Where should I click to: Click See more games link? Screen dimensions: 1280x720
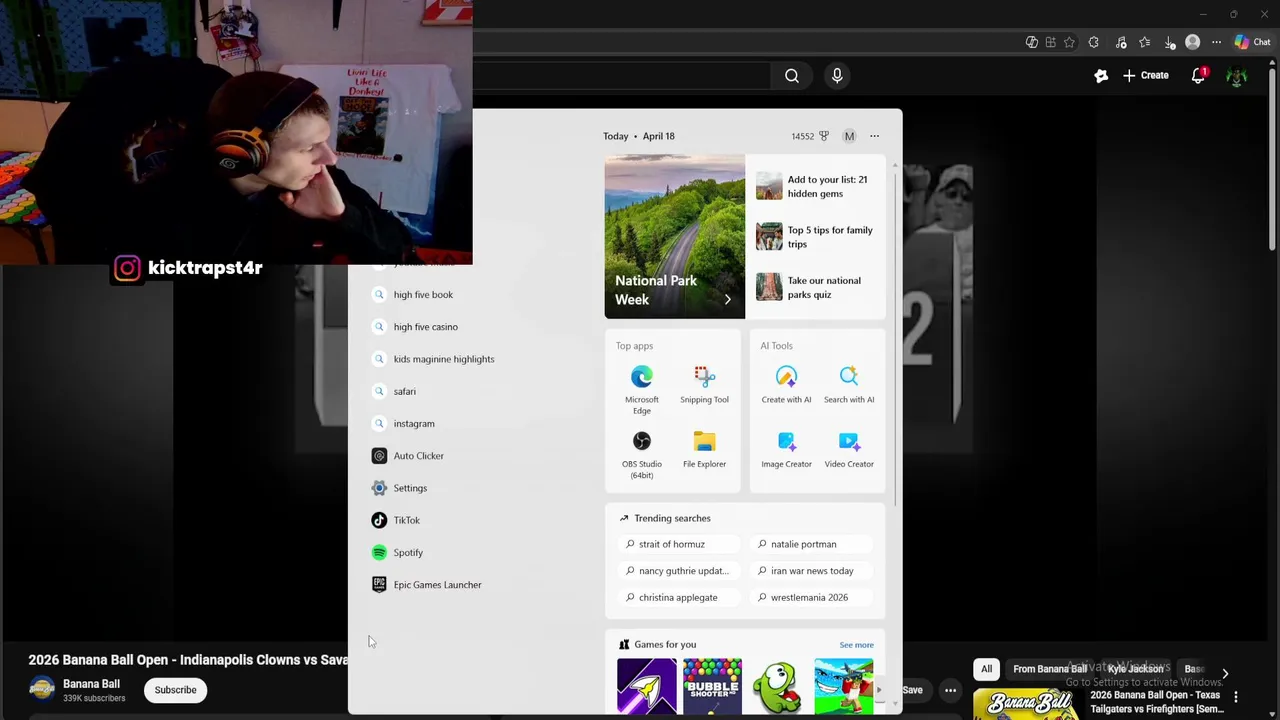click(x=856, y=645)
